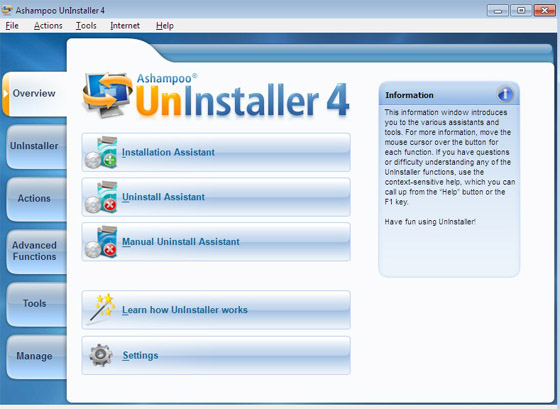Select the Overview sidebar tab
The height and width of the screenshot is (409, 560).
[34, 94]
